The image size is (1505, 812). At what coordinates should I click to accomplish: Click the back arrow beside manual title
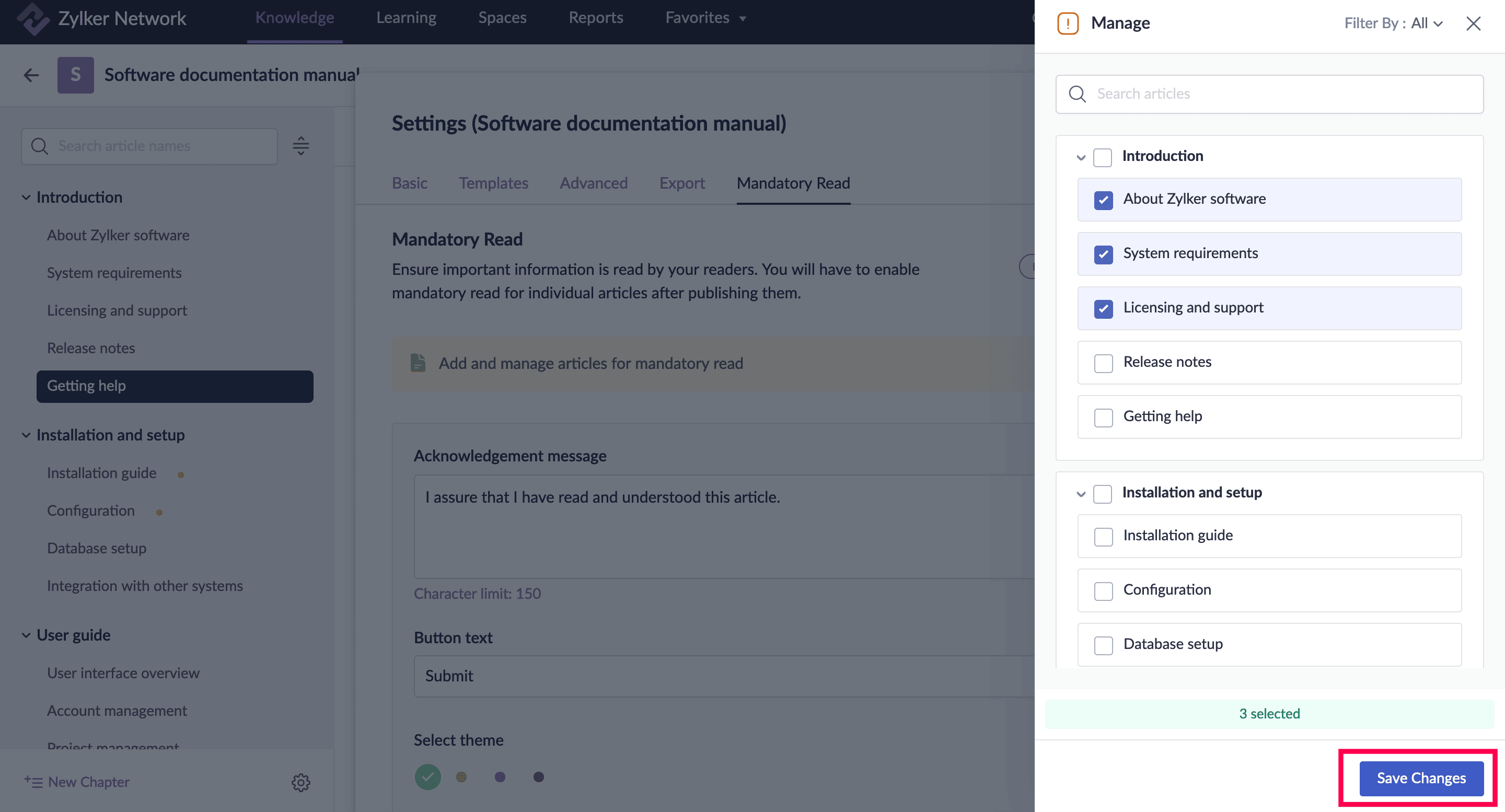(31, 75)
